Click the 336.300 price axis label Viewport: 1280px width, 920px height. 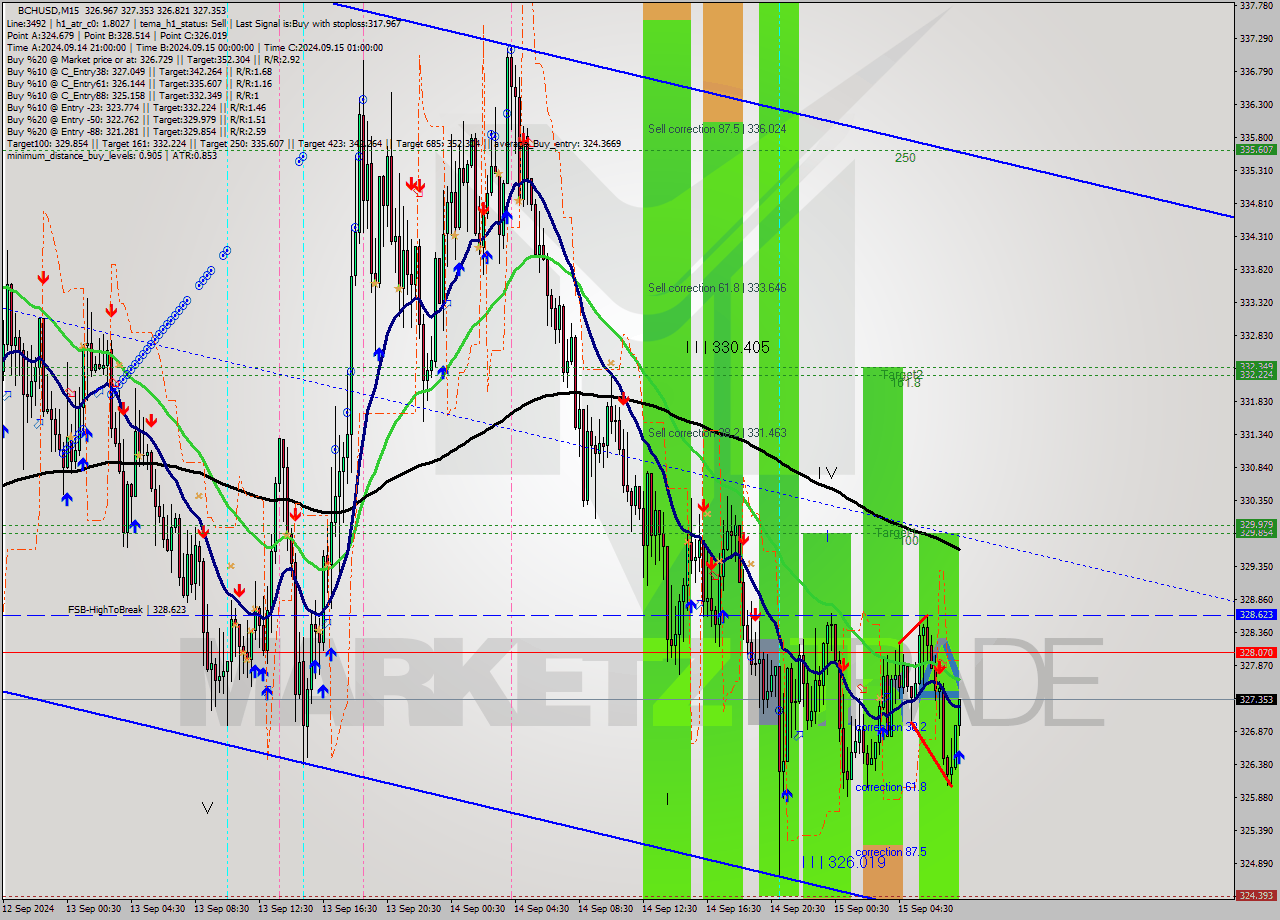tap(1255, 104)
